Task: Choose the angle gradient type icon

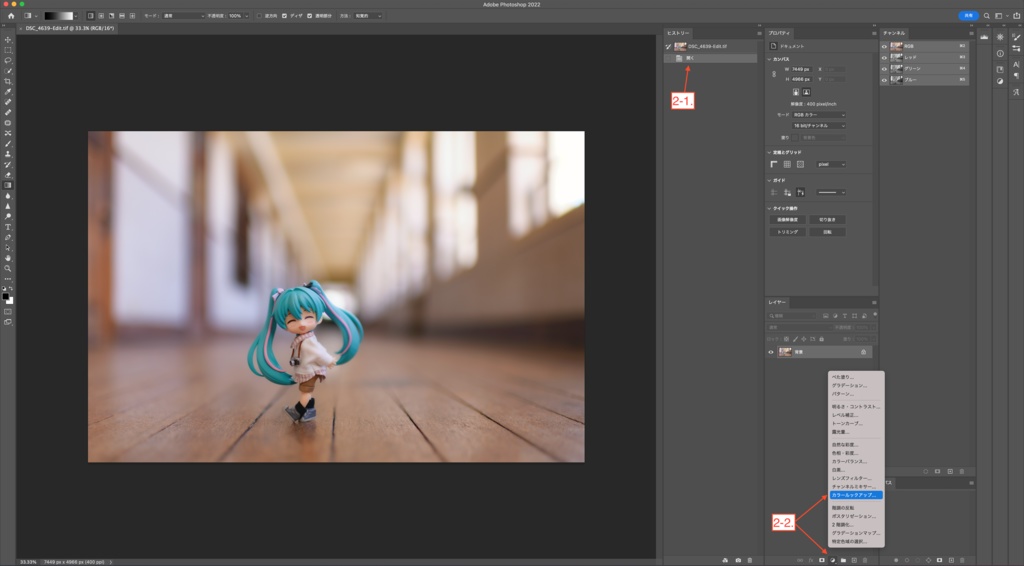Action: tap(111, 16)
